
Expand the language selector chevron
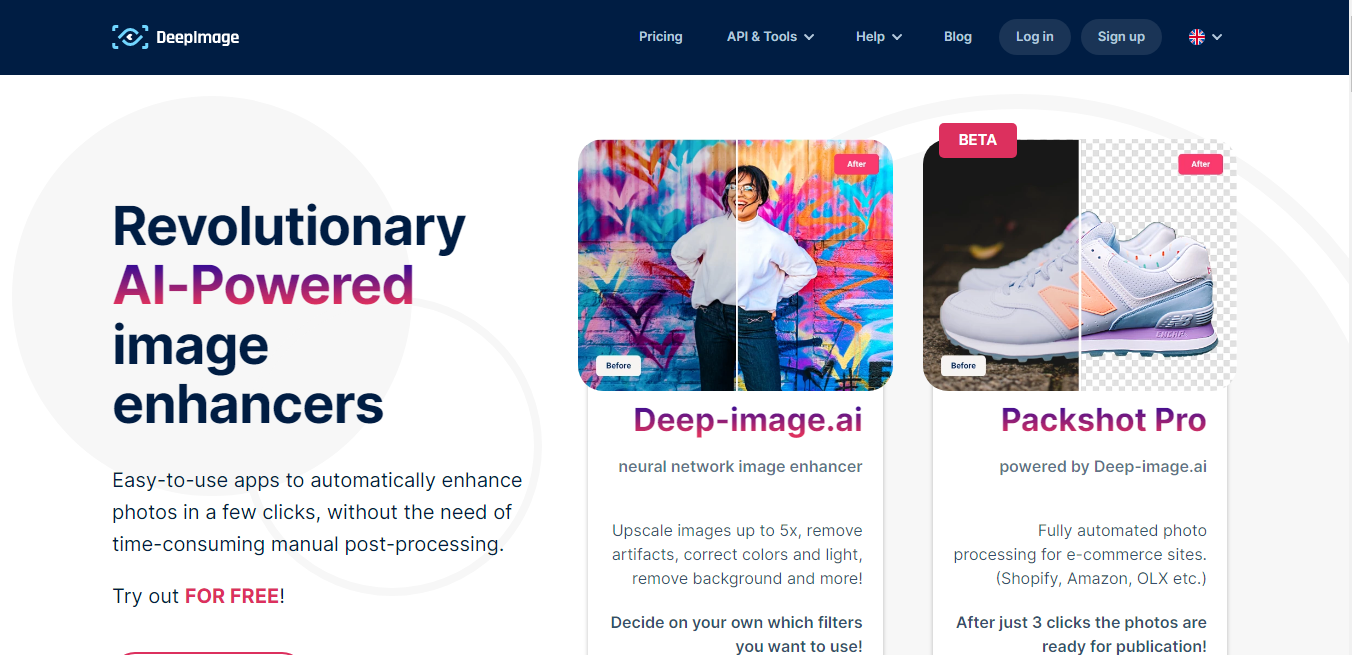[x=1217, y=37]
